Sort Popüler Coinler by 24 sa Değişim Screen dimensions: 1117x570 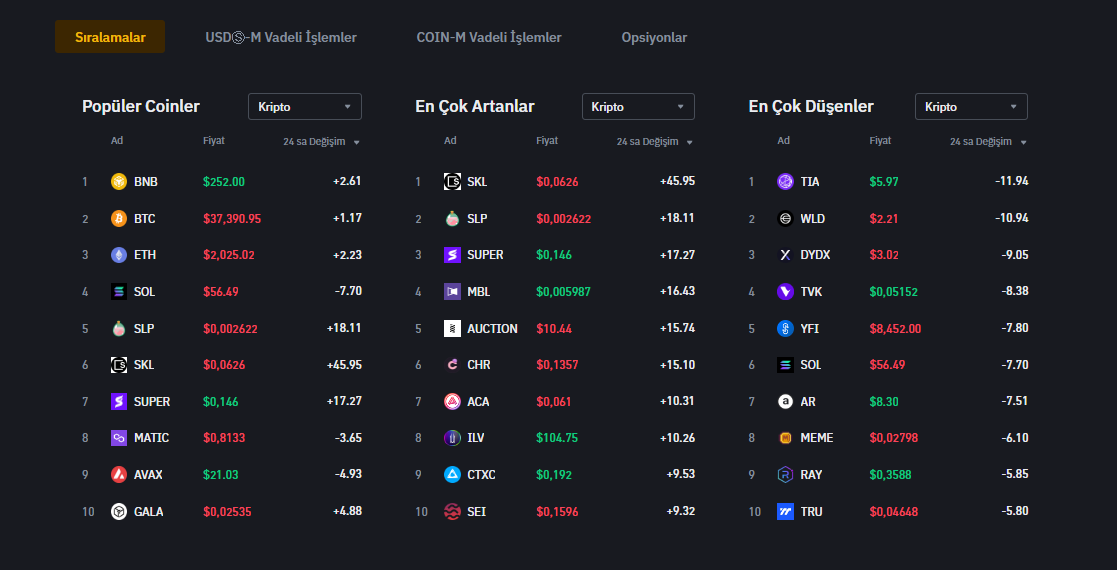point(321,142)
